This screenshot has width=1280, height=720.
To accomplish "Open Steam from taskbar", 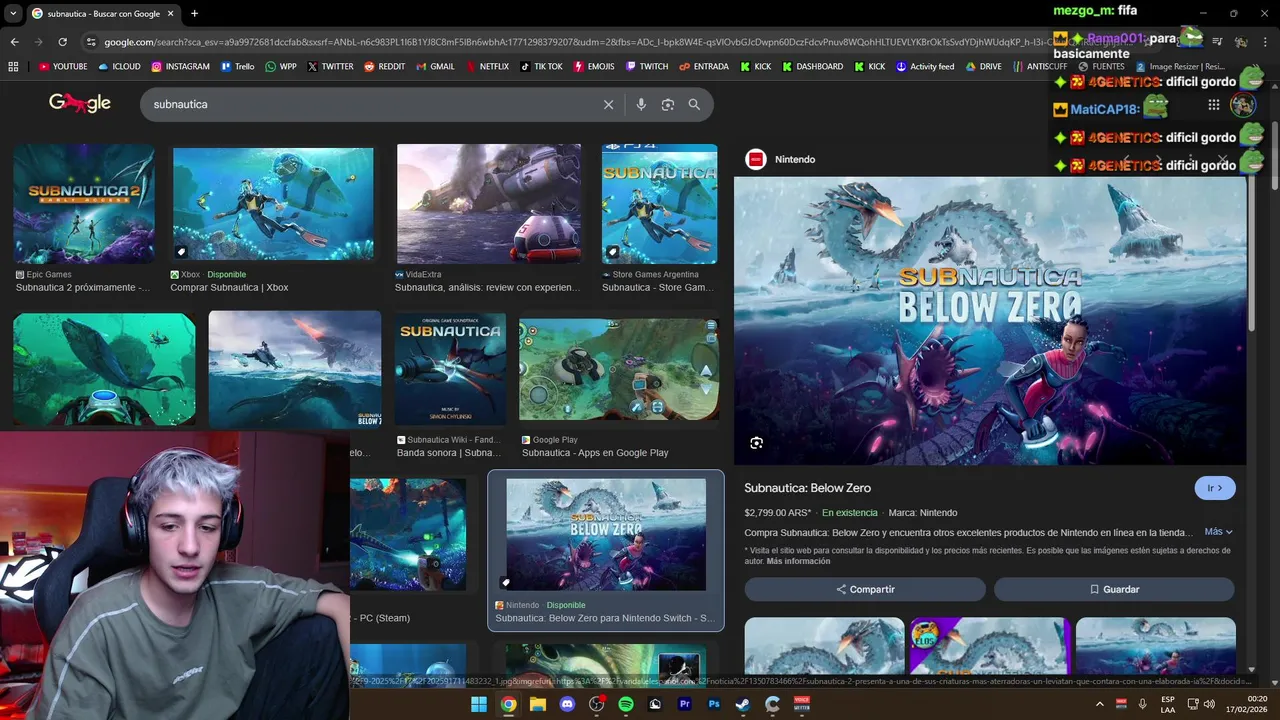I will (743, 704).
